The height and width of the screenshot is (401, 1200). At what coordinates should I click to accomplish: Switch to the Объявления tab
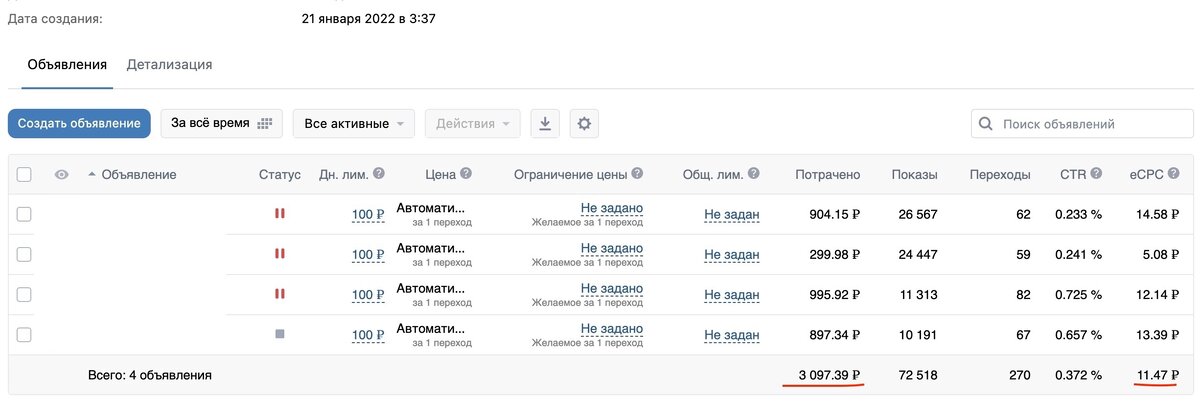tap(67, 64)
